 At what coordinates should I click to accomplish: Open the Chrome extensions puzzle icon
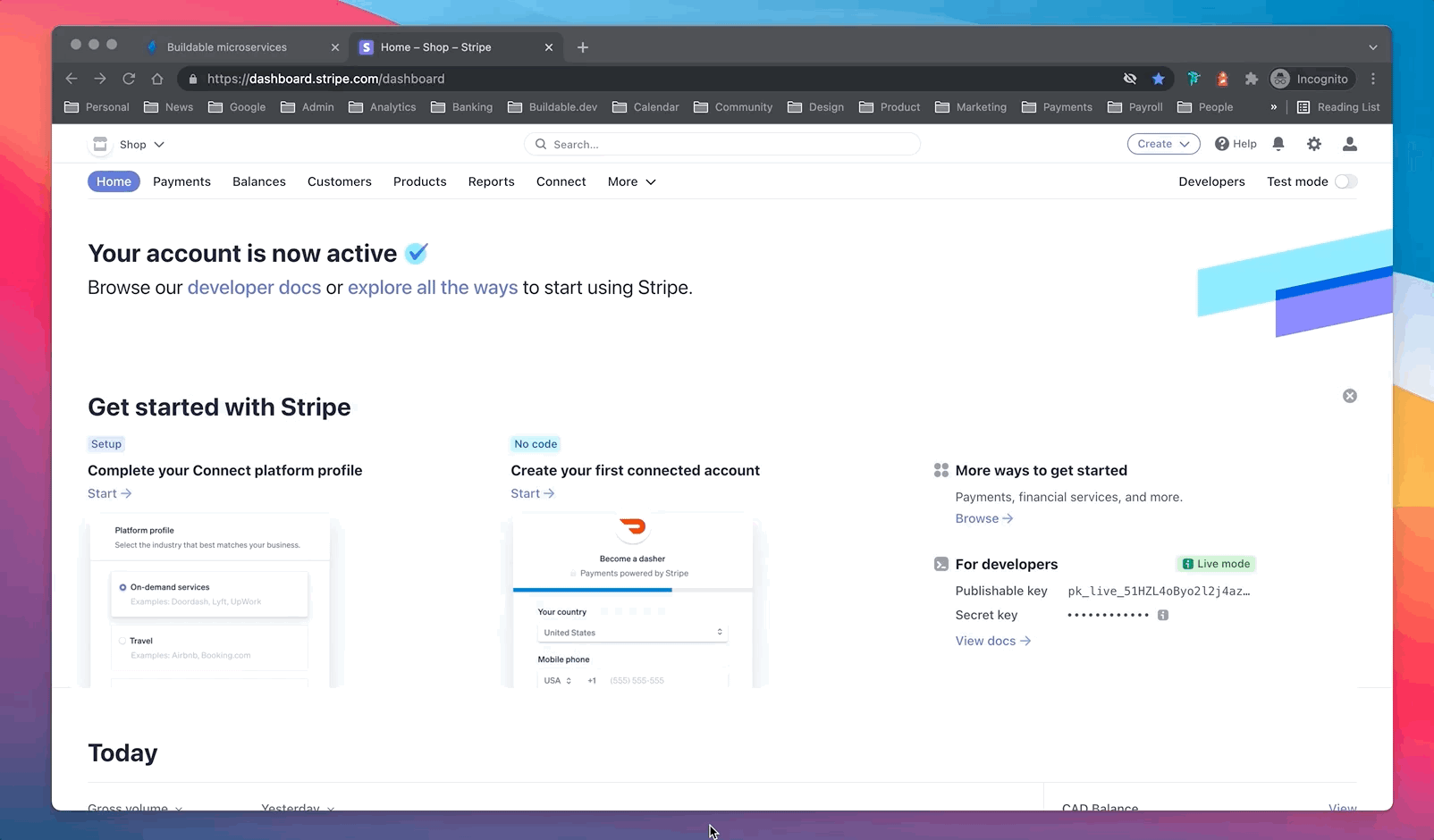click(1252, 79)
